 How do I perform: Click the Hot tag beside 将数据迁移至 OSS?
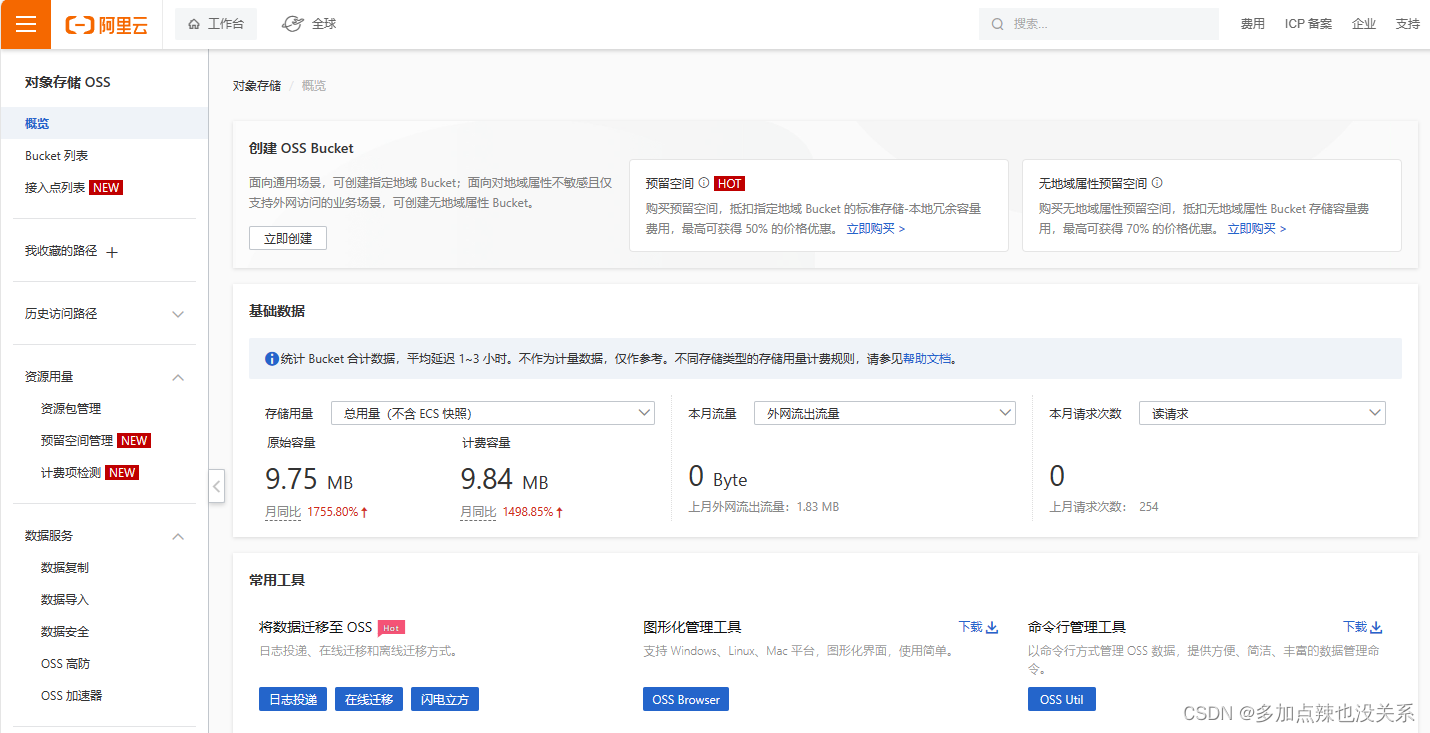(391, 628)
